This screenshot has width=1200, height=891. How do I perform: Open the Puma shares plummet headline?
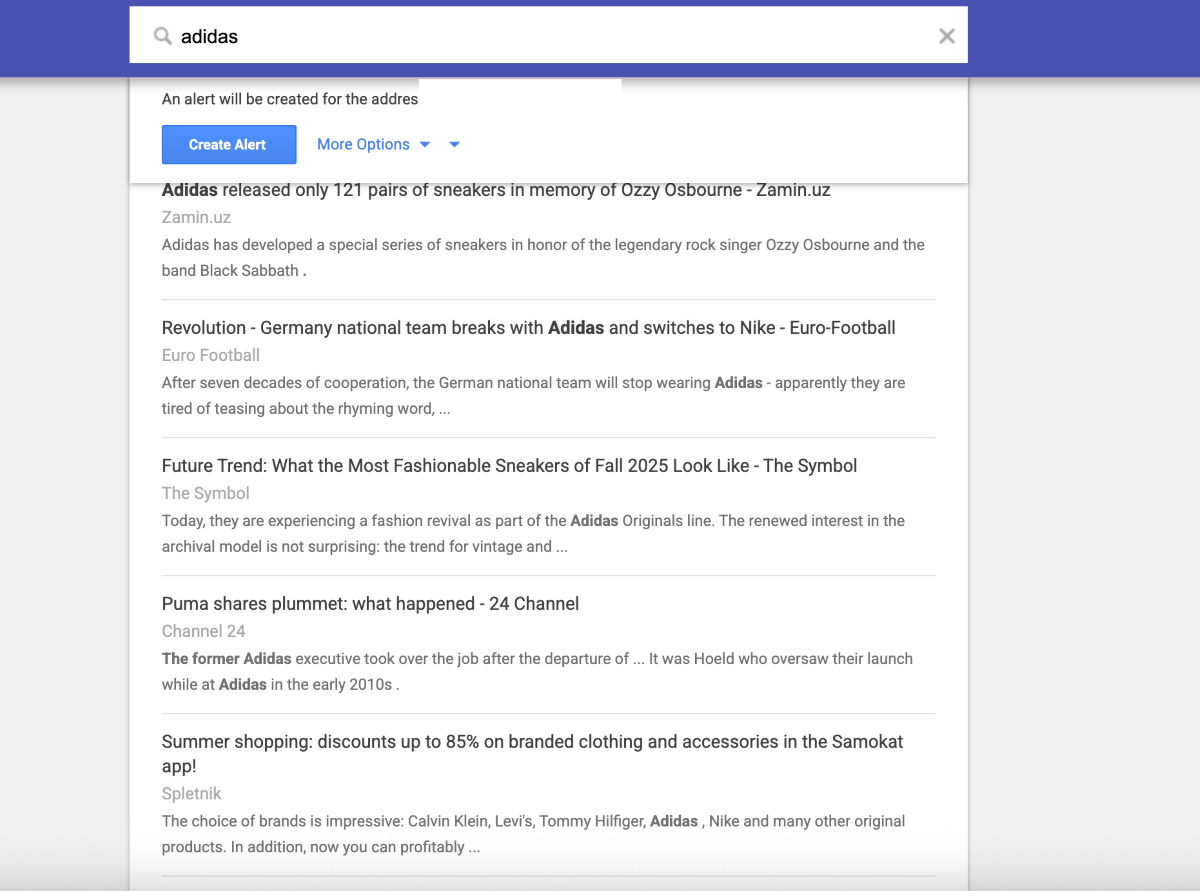pyautogui.click(x=370, y=603)
